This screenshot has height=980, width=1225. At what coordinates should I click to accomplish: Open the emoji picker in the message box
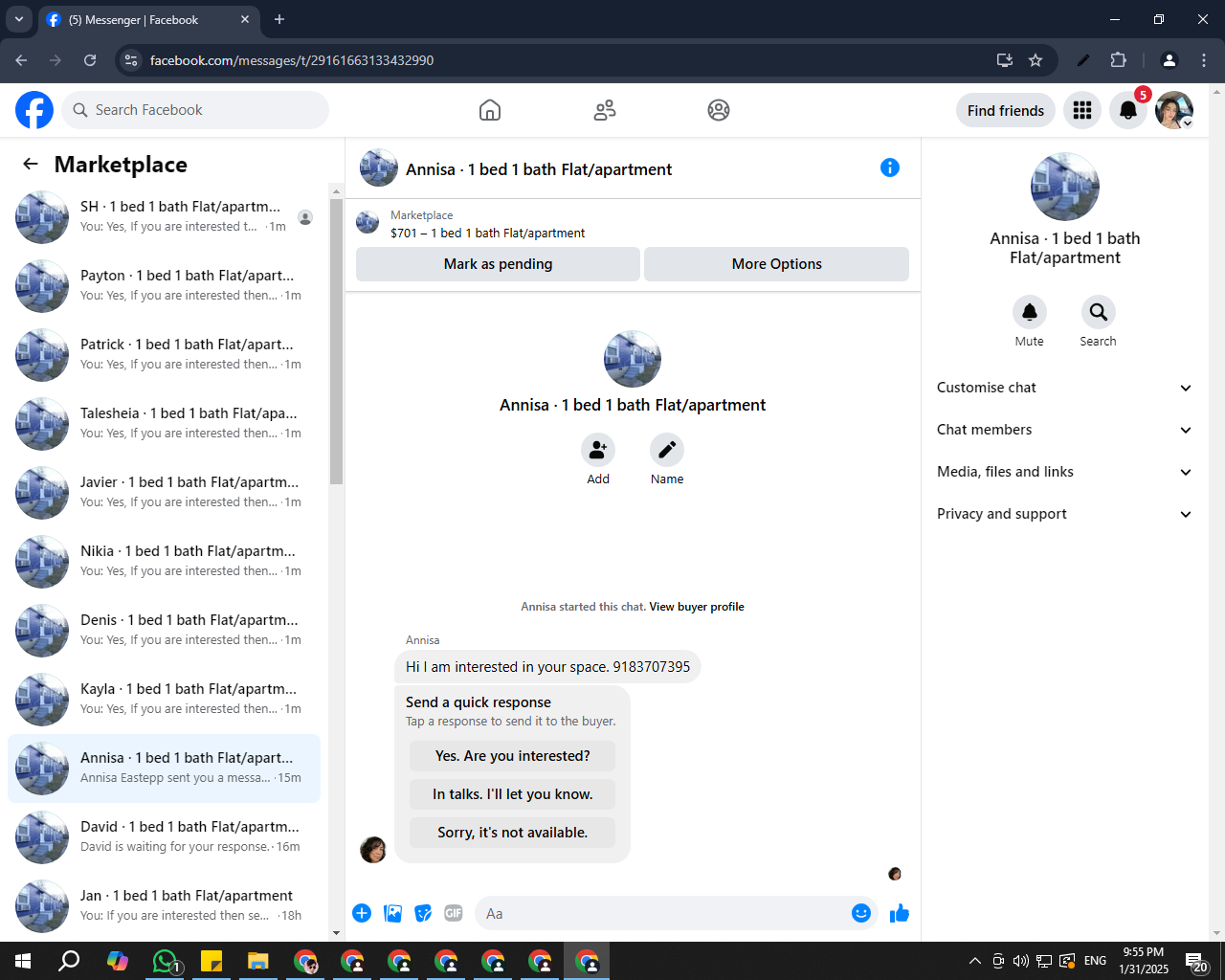(861, 913)
